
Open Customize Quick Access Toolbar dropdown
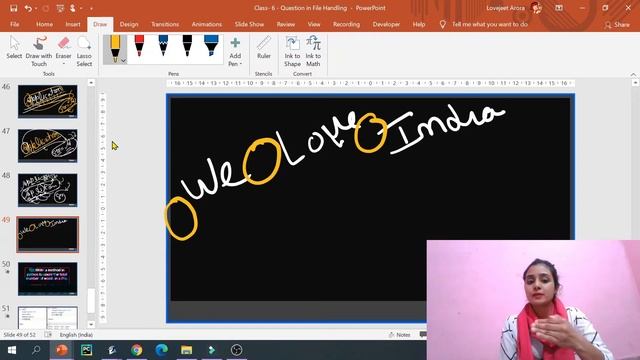[x=91, y=8]
